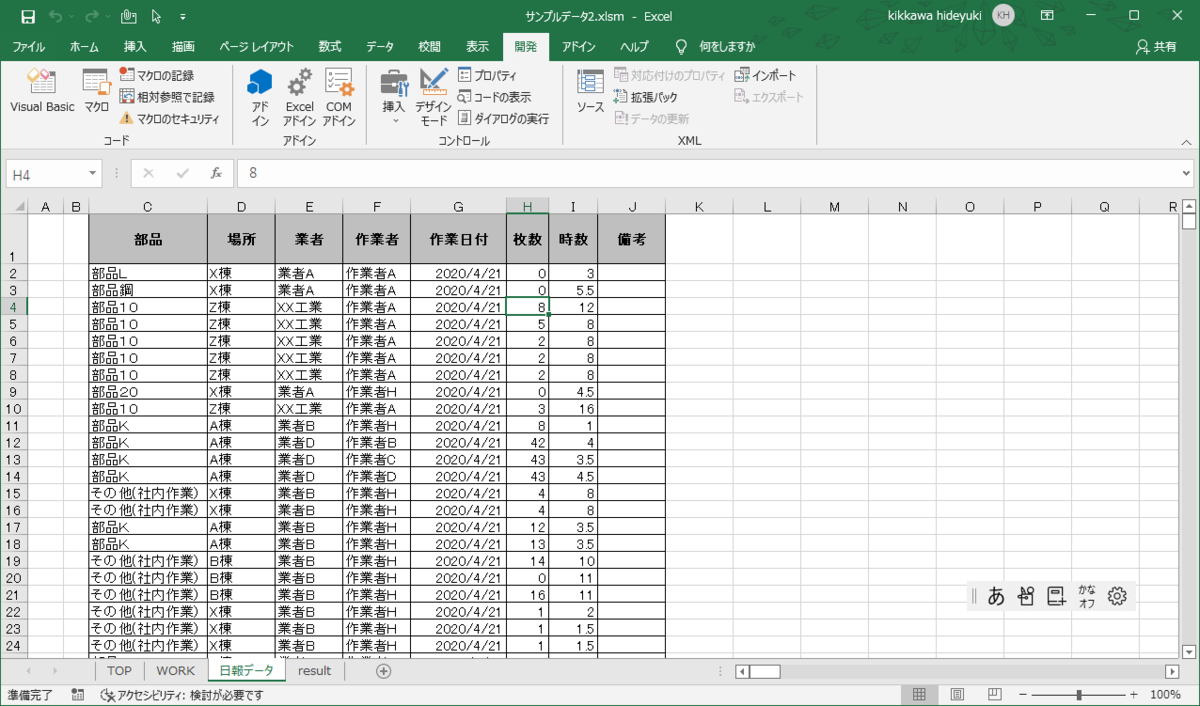Open the XML Source pane

590,92
